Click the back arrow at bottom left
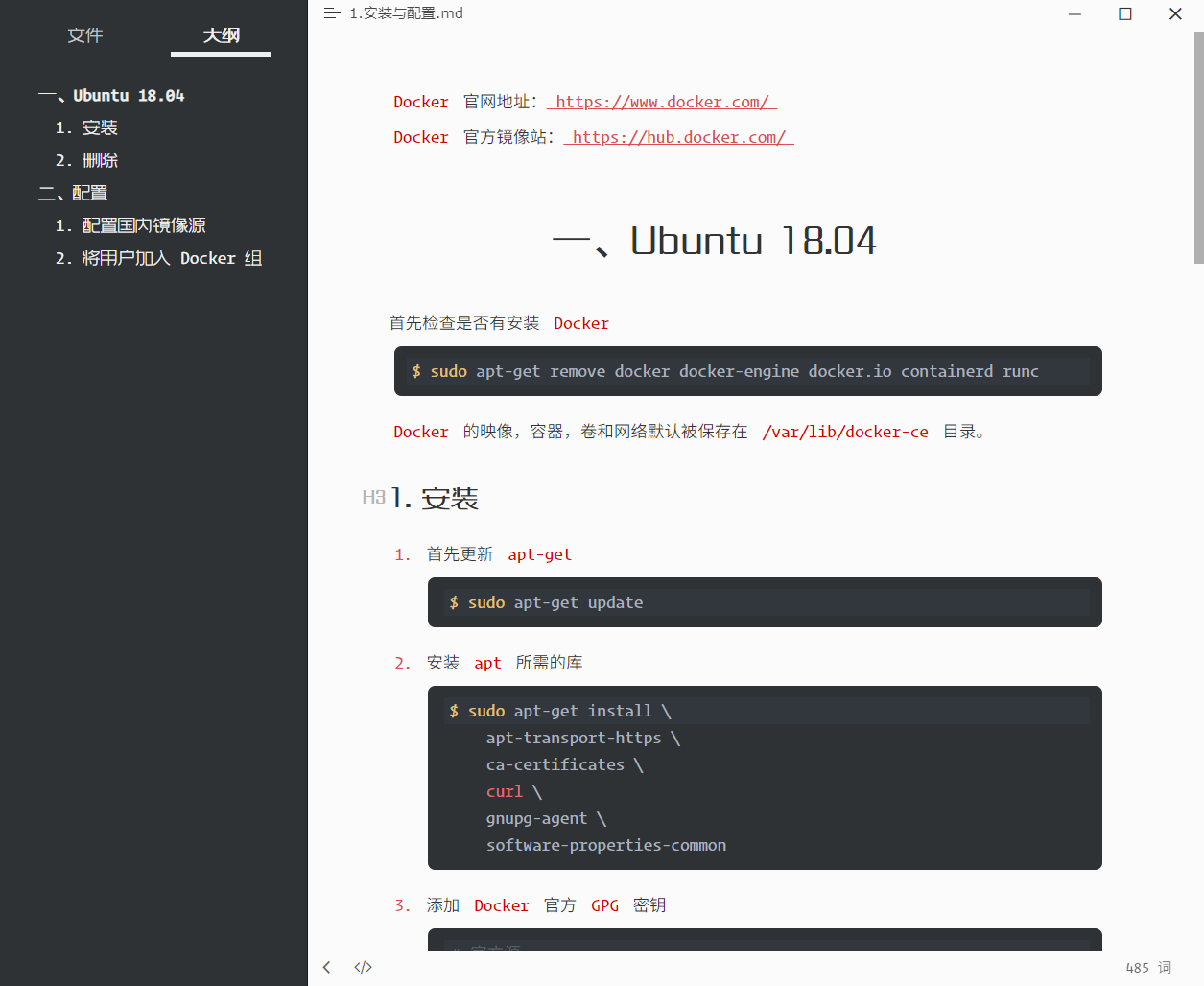This screenshot has height=986, width=1204. coord(327,967)
